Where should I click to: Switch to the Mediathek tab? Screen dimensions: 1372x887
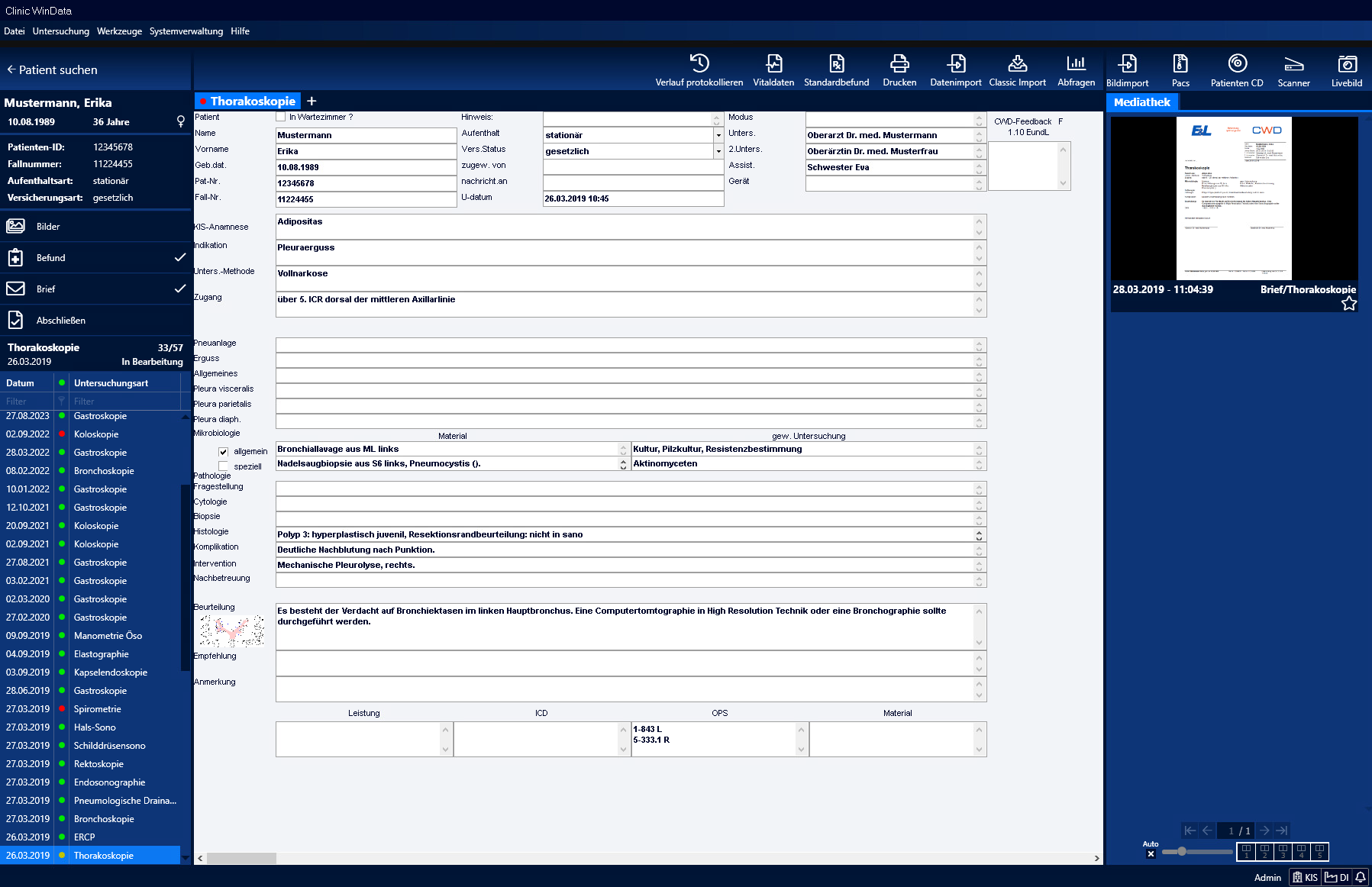pyautogui.click(x=1141, y=102)
